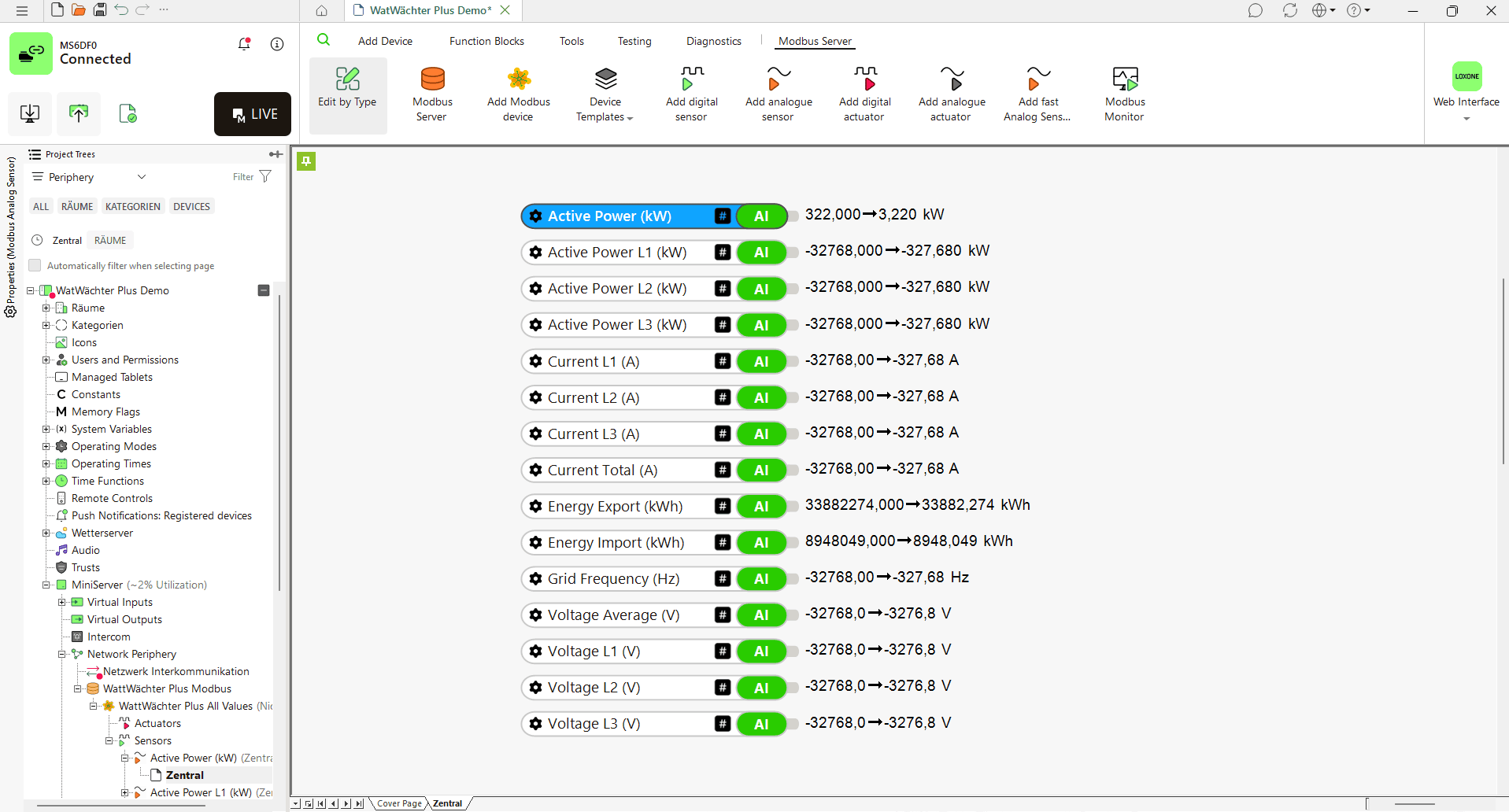Create a new document icon
Screen dimensions: 1509x812
click(57, 9)
